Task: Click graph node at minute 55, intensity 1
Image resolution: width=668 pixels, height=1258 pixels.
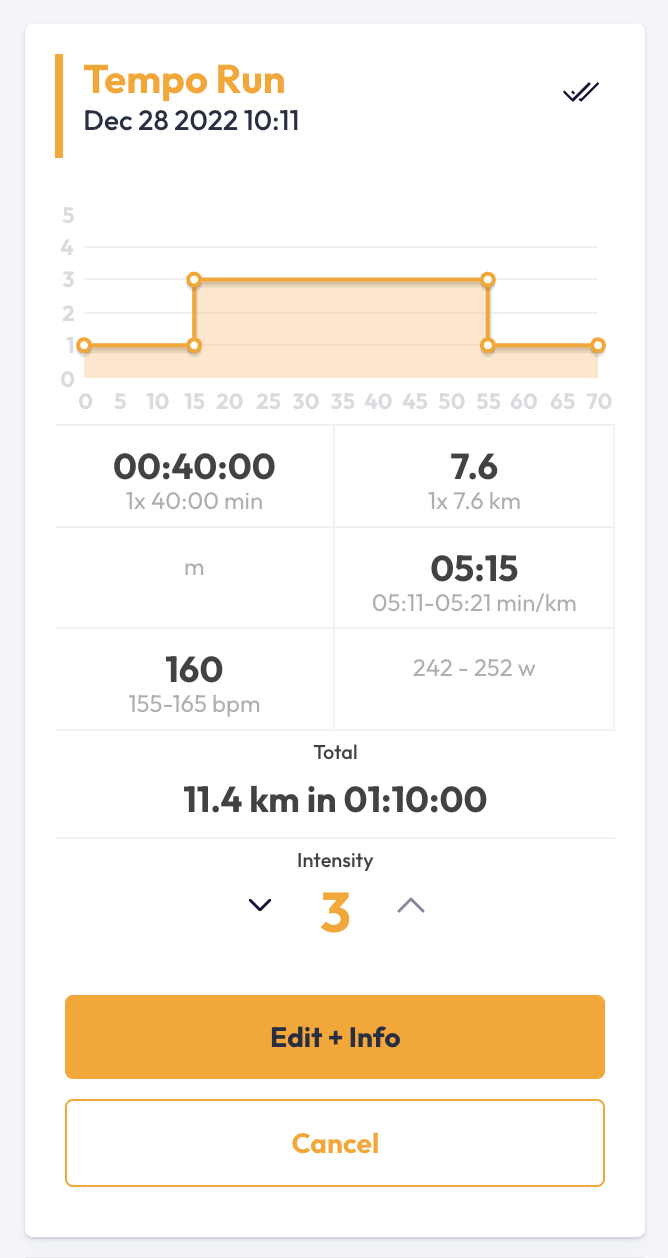Action: [488, 346]
